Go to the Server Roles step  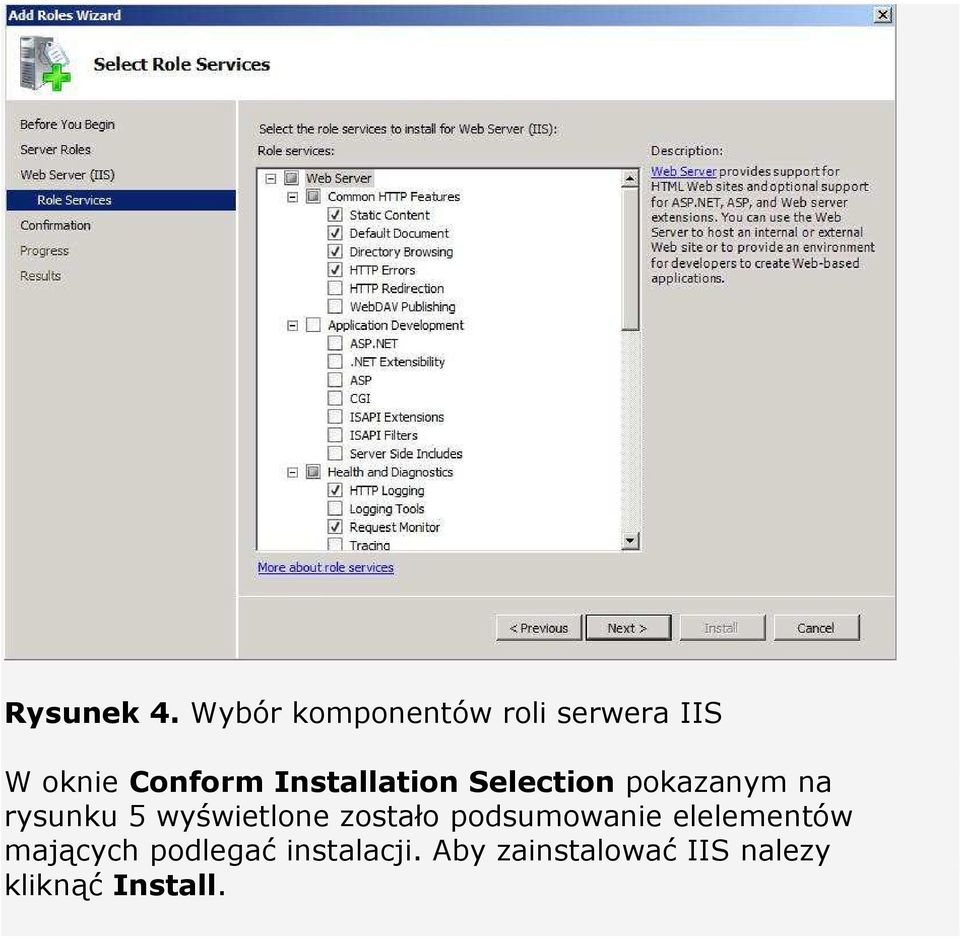coord(55,149)
